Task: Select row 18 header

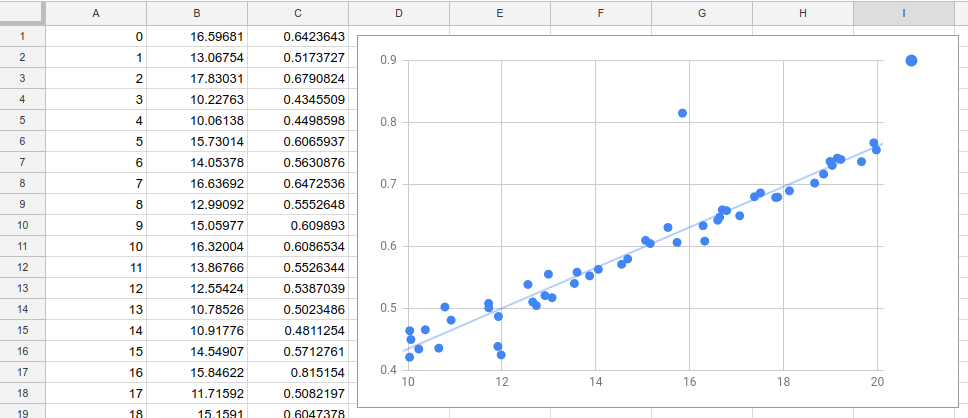Action: pos(22,393)
